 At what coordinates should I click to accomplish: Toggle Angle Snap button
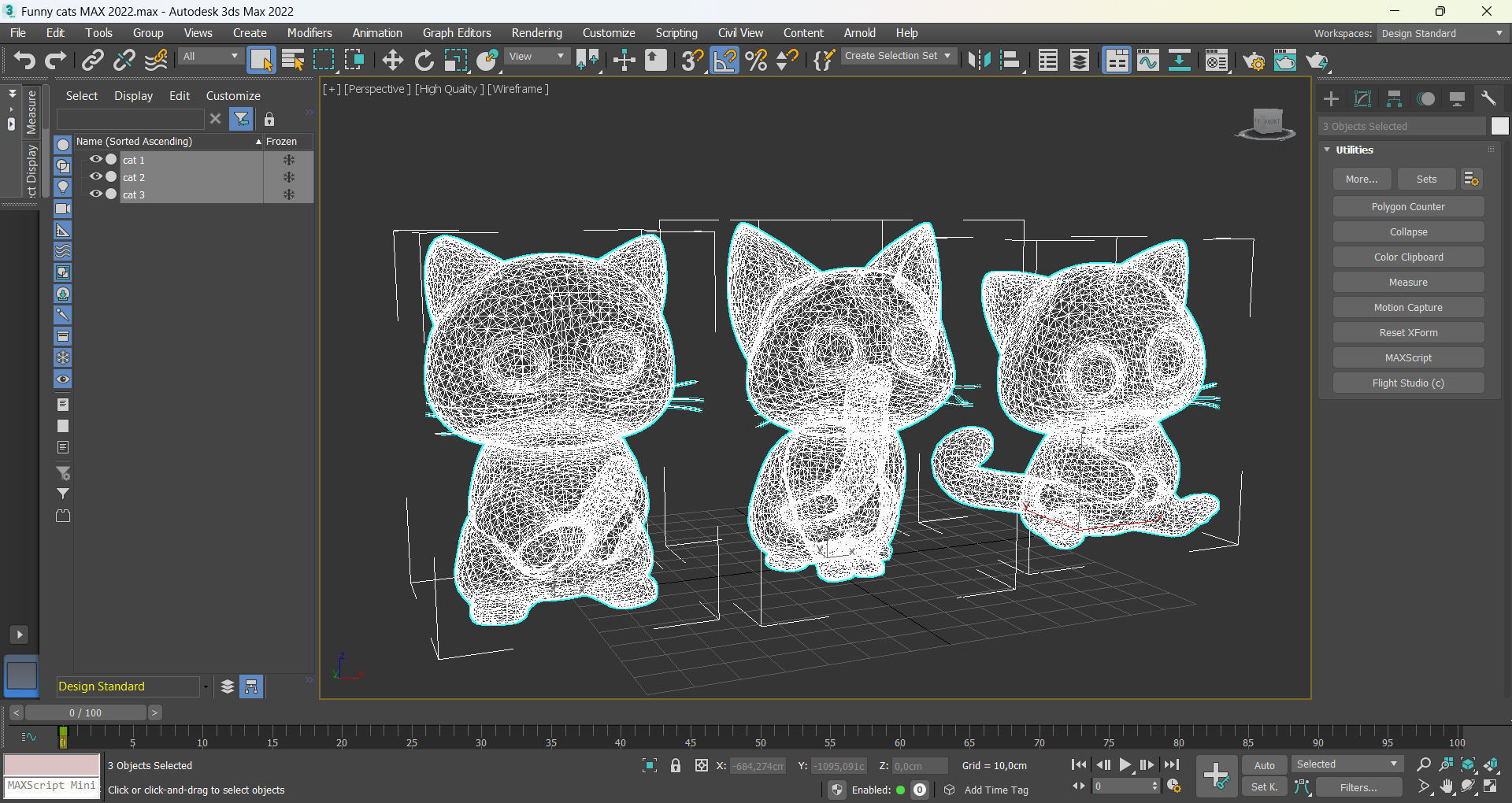coord(724,60)
